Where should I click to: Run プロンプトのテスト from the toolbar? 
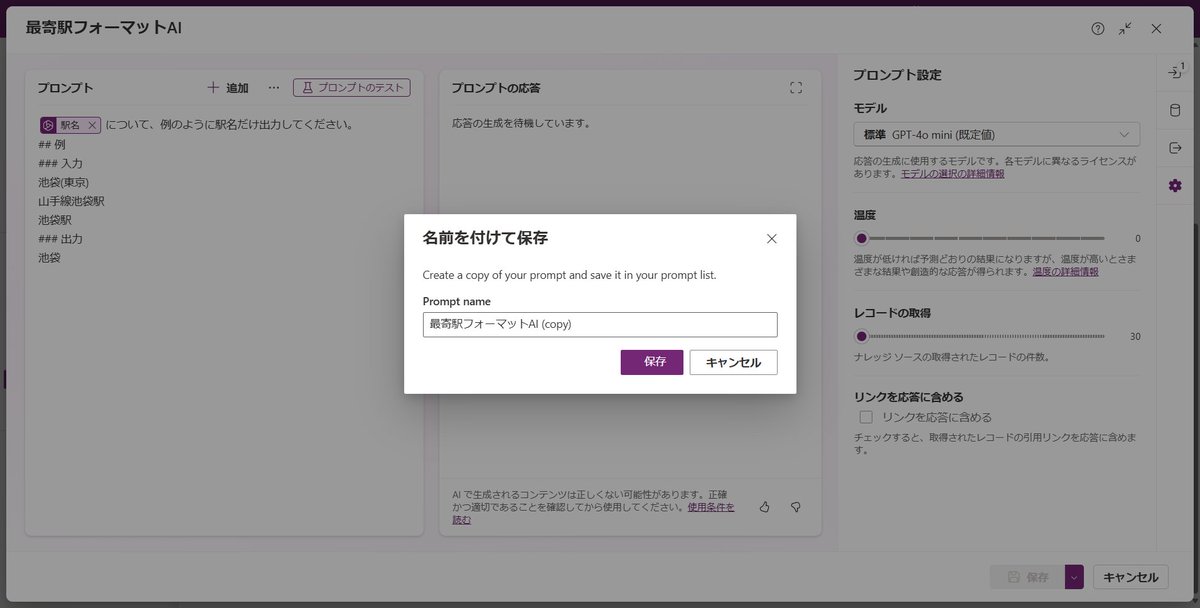[x=351, y=88]
